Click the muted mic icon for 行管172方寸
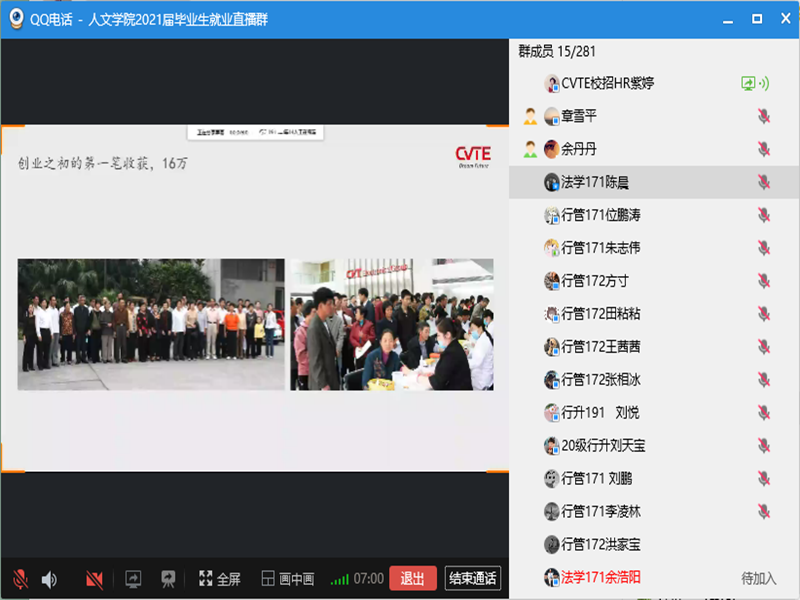 [x=764, y=281]
